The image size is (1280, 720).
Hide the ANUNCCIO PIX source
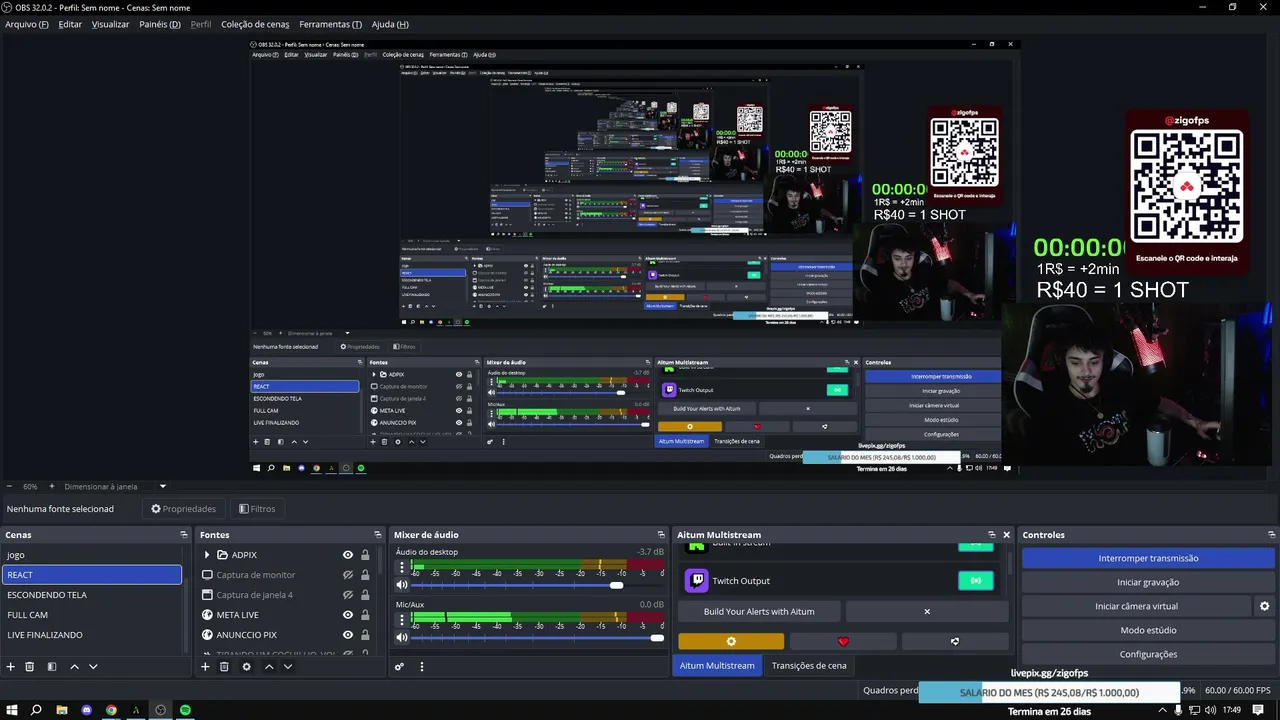coord(348,635)
